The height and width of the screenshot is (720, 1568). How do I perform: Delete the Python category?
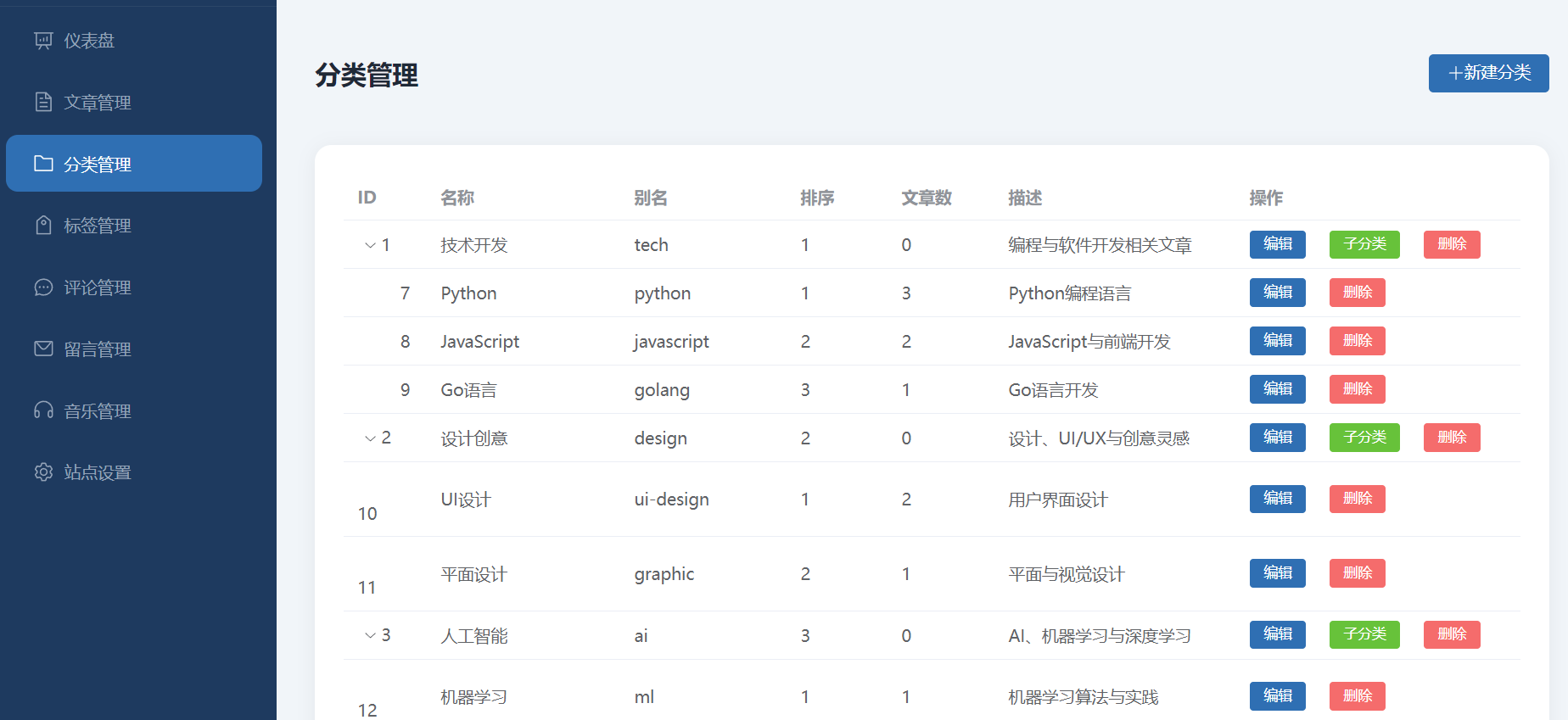coord(1358,293)
